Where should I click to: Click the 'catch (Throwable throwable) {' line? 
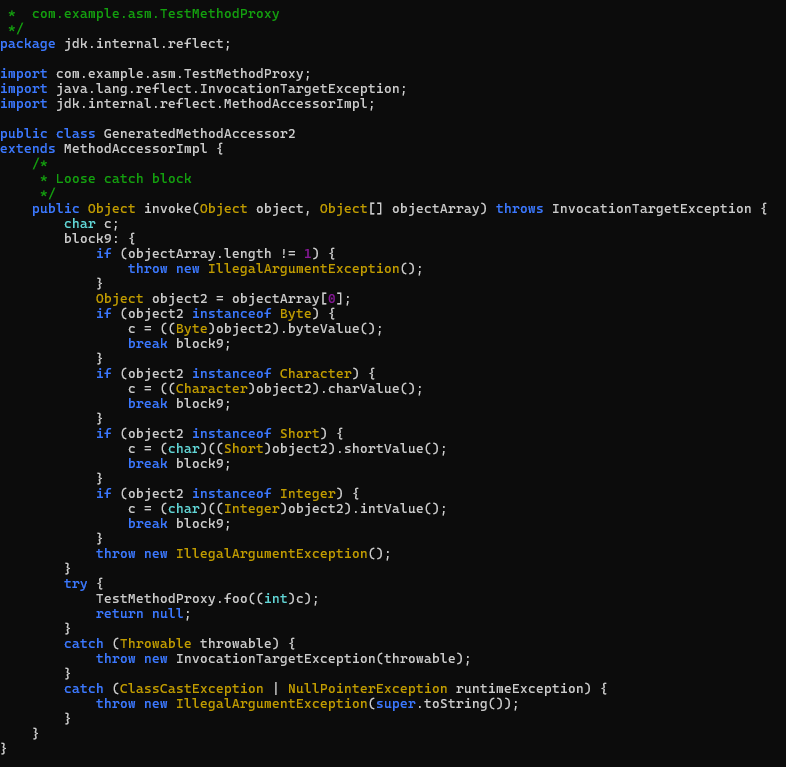pos(179,644)
